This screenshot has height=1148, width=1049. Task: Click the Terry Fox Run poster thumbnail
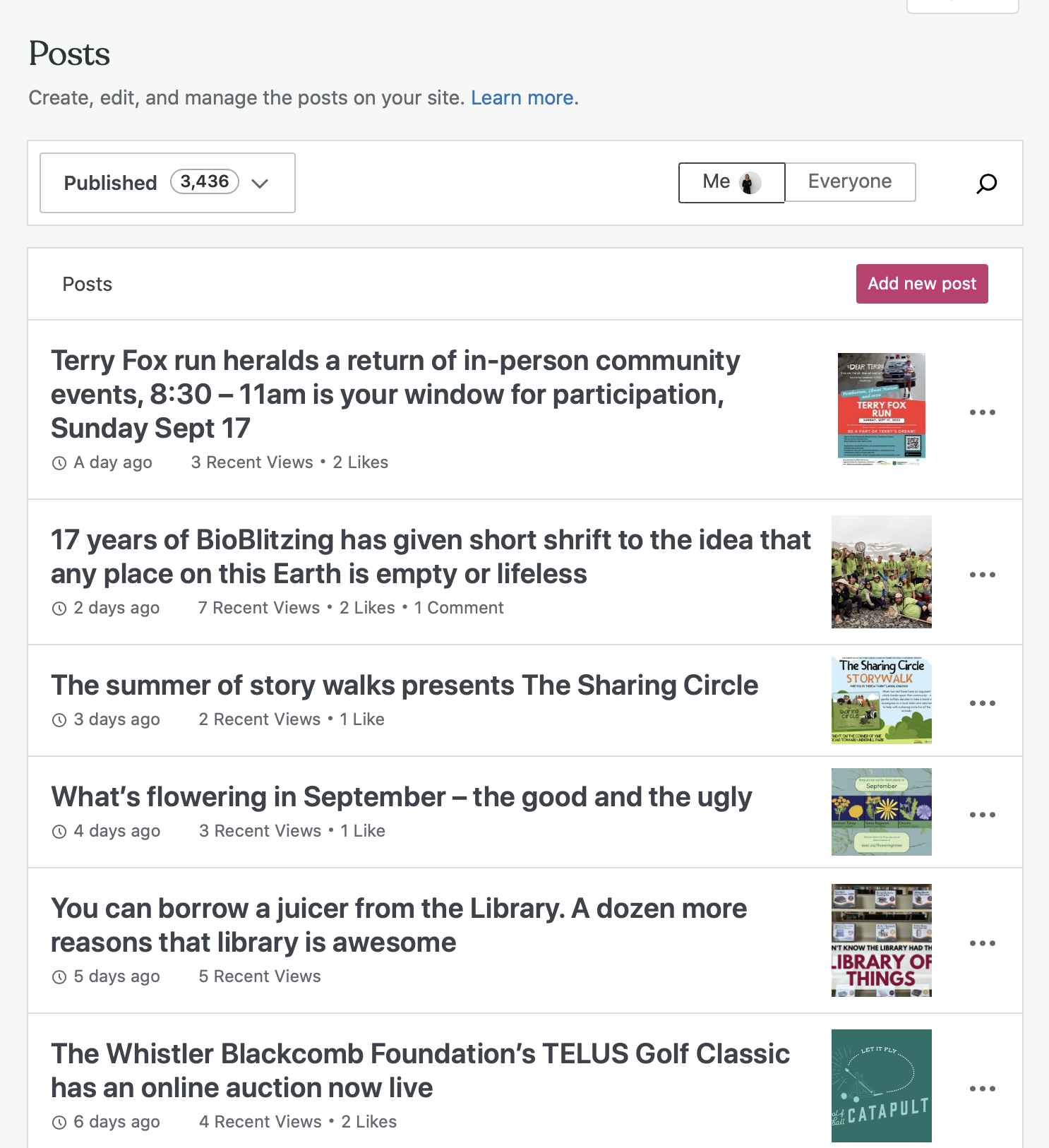(x=881, y=409)
